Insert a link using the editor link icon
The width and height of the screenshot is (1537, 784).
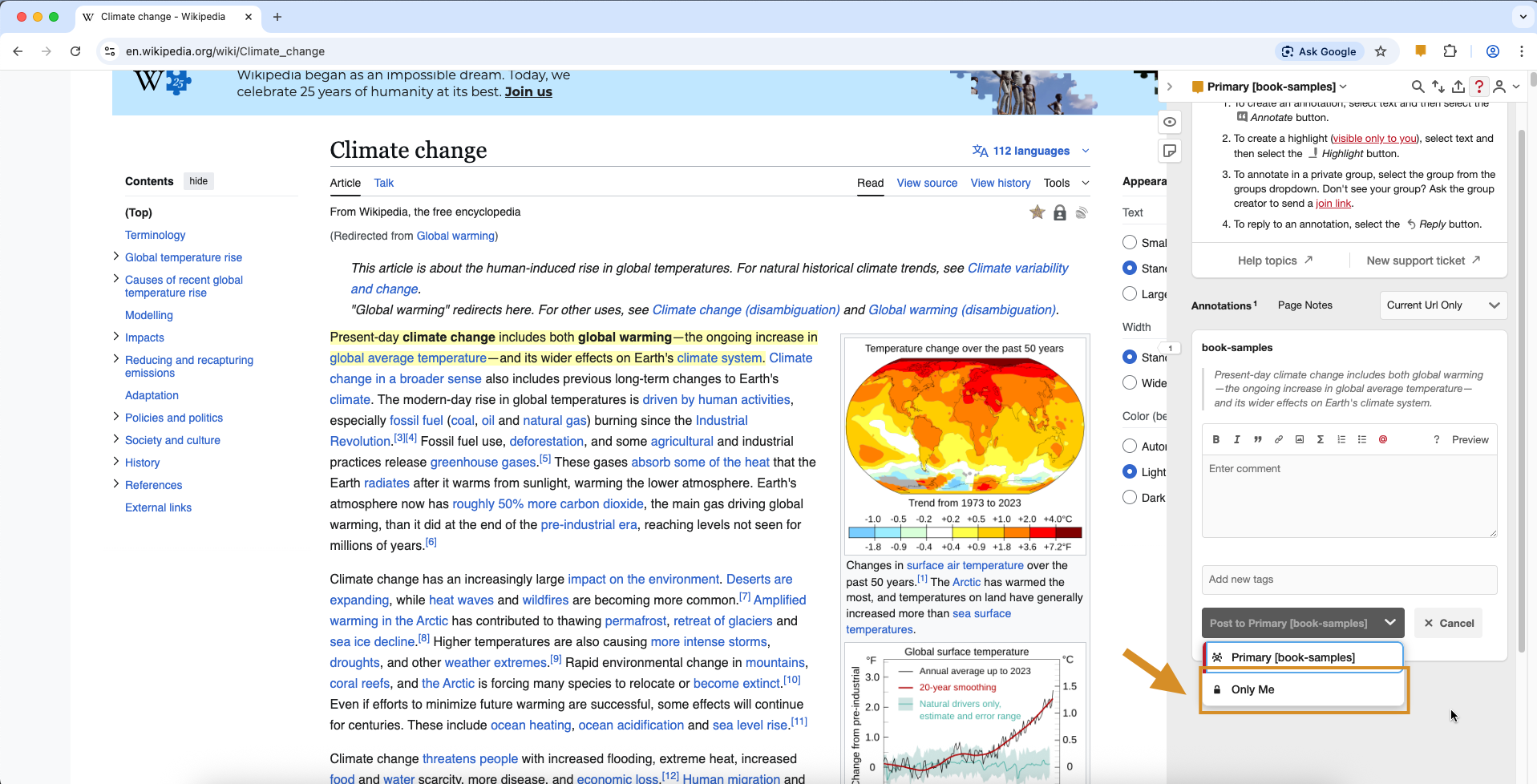[x=1279, y=439]
